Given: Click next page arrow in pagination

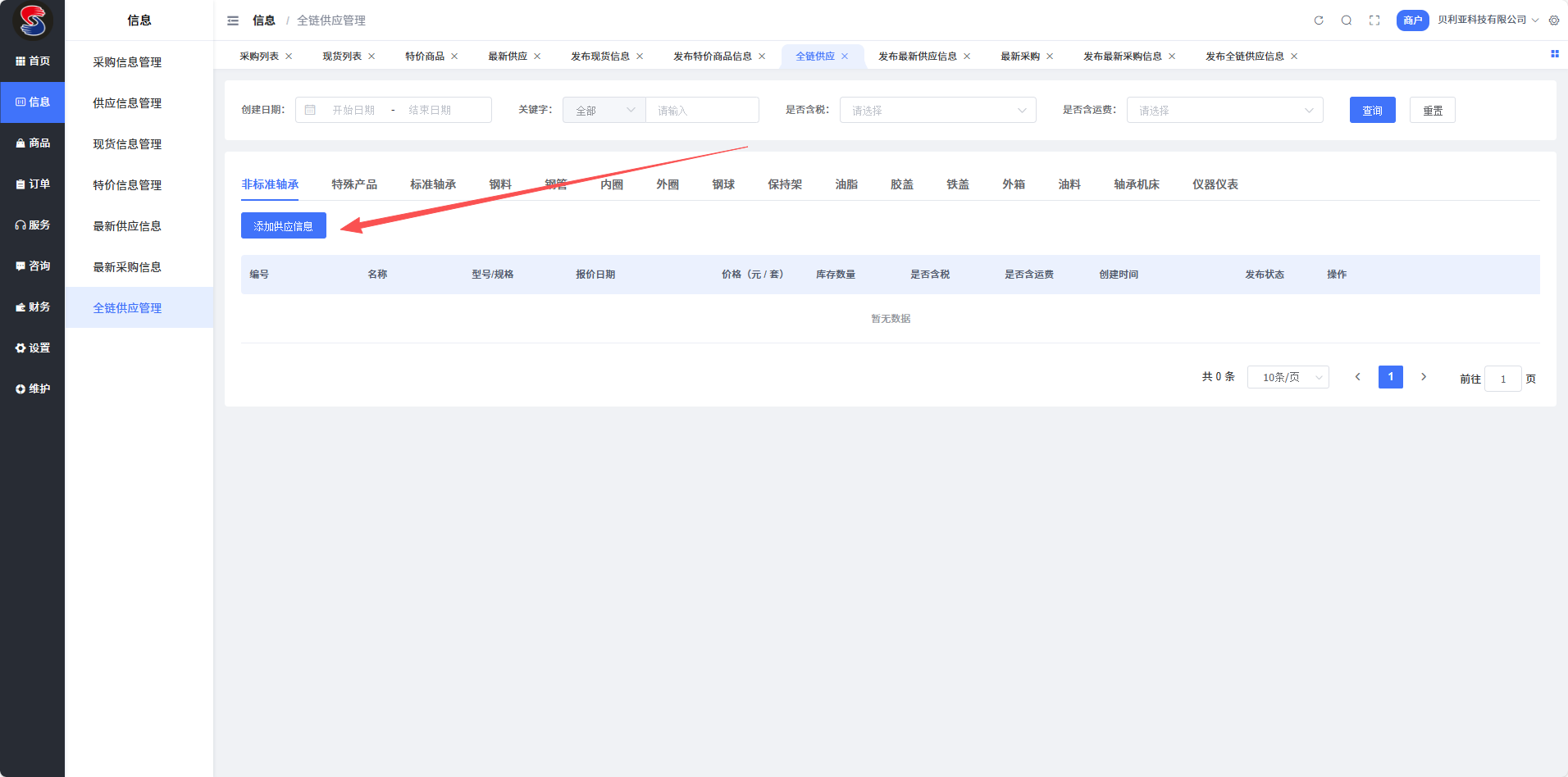Looking at the screenshot, I should point(1424,377).
